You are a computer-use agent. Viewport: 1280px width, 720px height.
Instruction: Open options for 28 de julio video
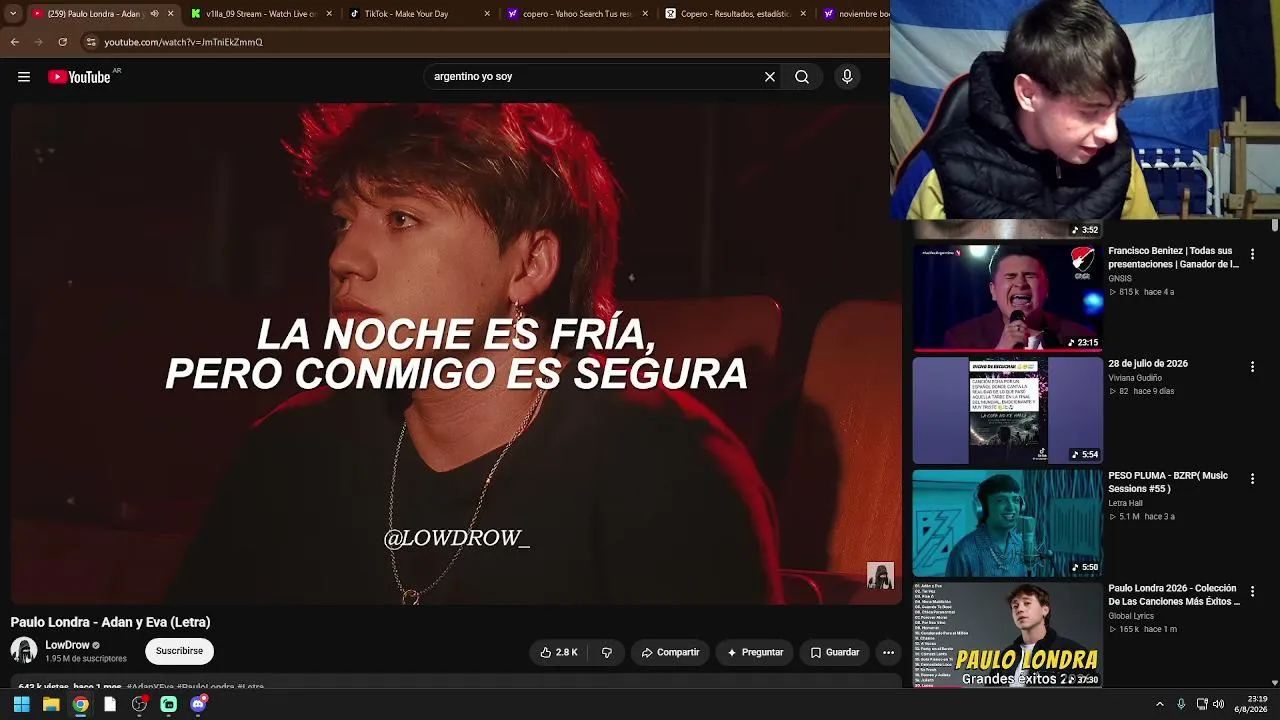(1252, 367)
